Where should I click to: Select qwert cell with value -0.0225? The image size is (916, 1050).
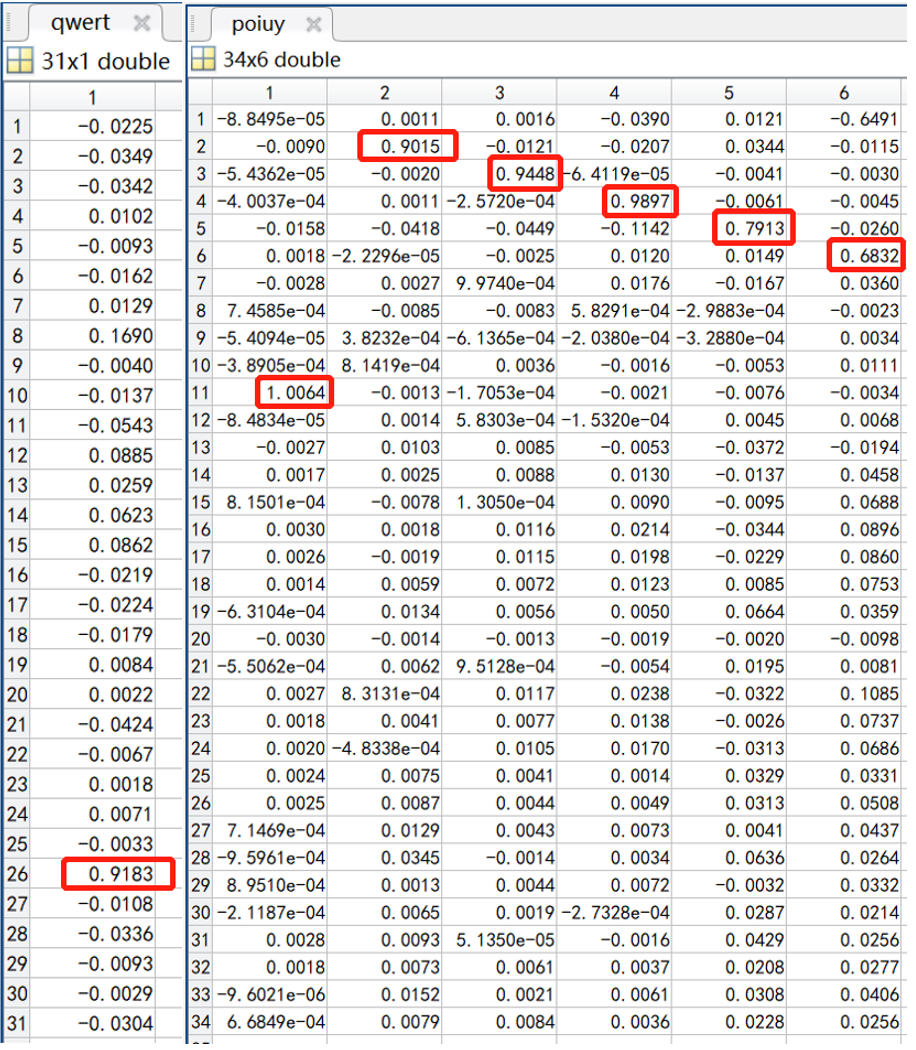(x=93, y=126)
